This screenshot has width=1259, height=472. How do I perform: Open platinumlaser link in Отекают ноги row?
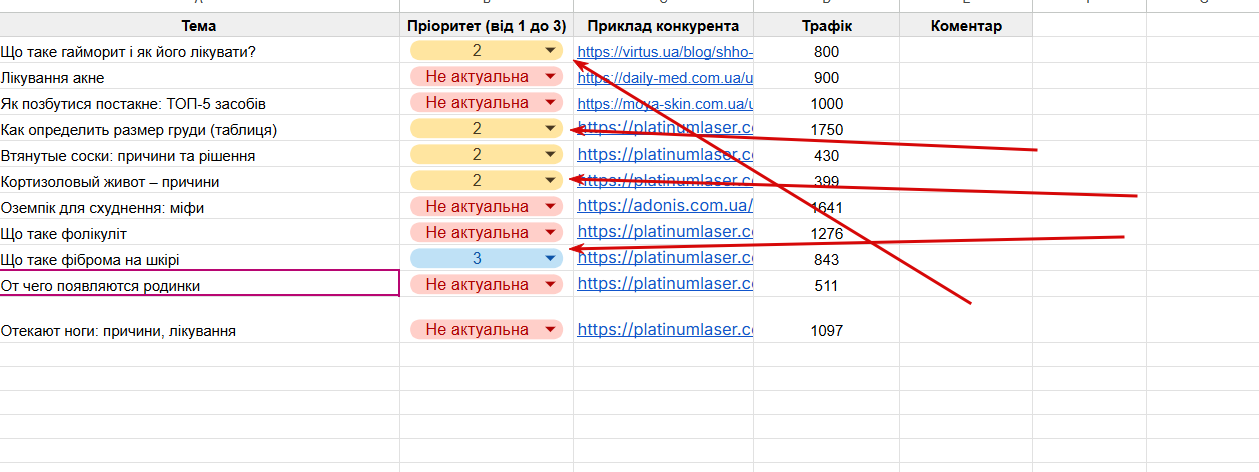pyautogui.click(x=665, y=328)
